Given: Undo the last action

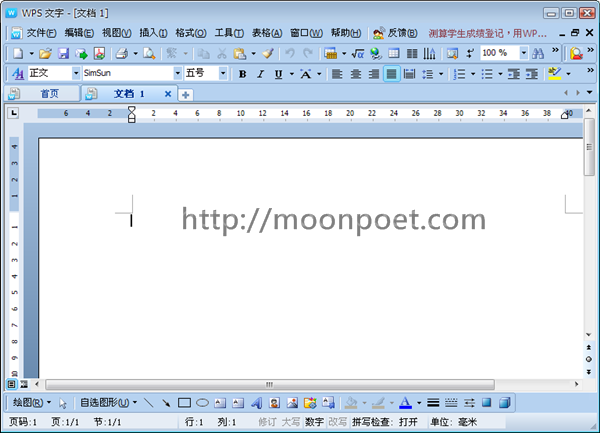Looking at the screenshot, I should (x=290, y=53).
